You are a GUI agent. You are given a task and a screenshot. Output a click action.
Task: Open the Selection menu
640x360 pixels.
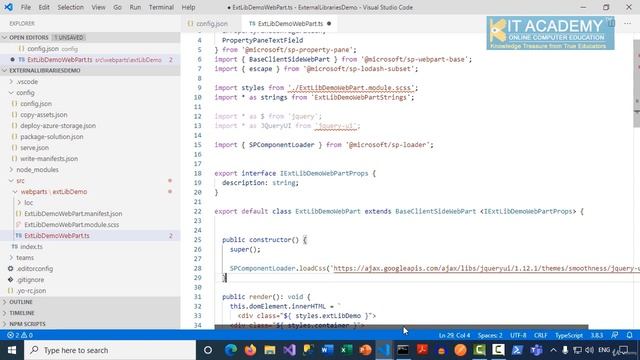click(x=70, y=7)
